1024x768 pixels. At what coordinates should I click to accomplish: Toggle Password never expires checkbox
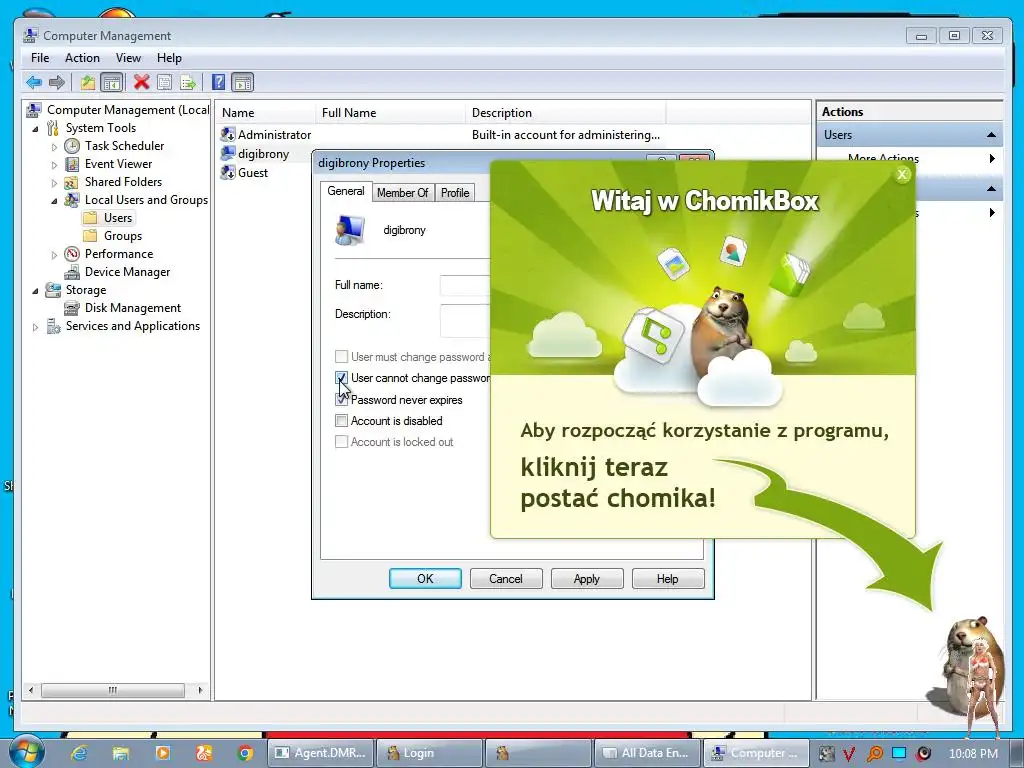341,400
